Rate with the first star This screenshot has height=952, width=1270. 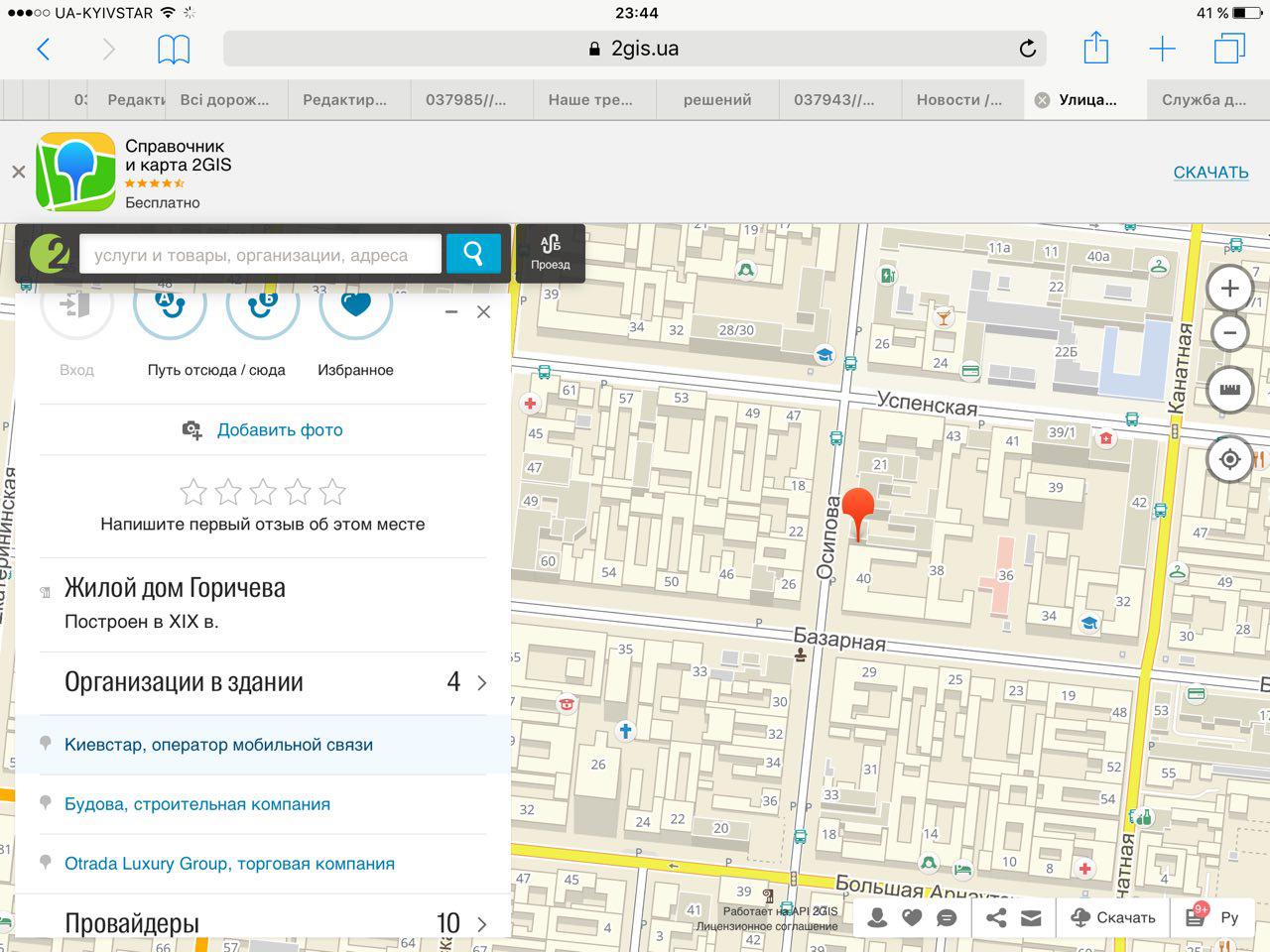193,491
